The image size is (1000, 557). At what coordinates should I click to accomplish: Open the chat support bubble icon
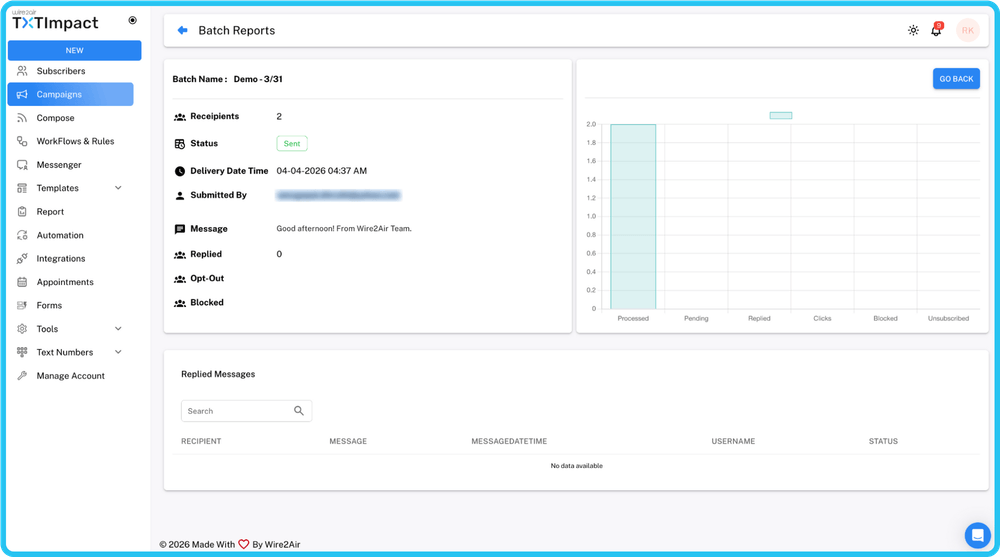click(x=977, y=535)
